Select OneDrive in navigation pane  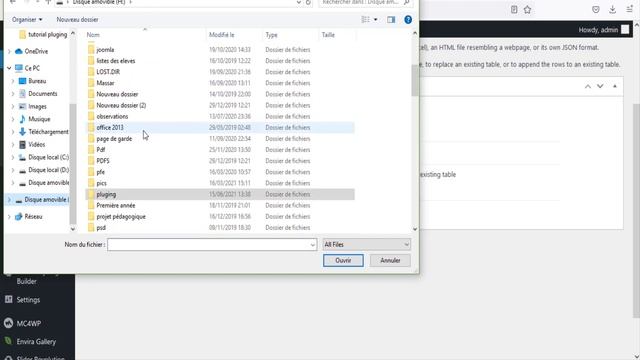[36, 51]
